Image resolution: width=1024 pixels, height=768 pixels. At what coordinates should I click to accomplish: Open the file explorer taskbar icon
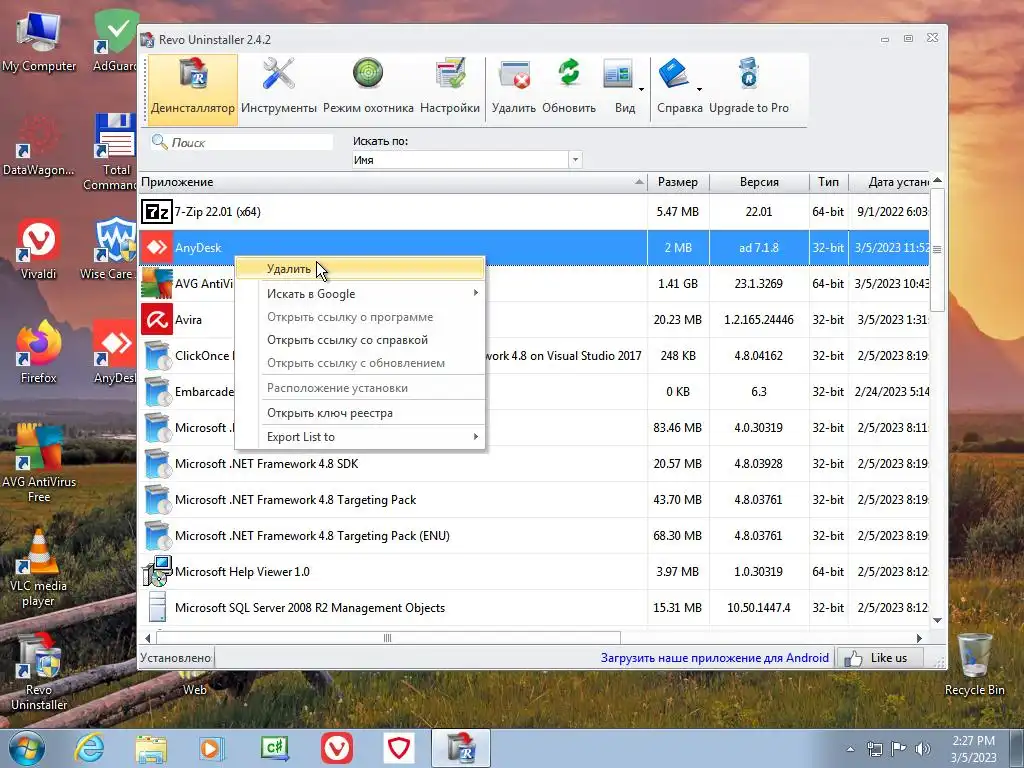point(152,748)
